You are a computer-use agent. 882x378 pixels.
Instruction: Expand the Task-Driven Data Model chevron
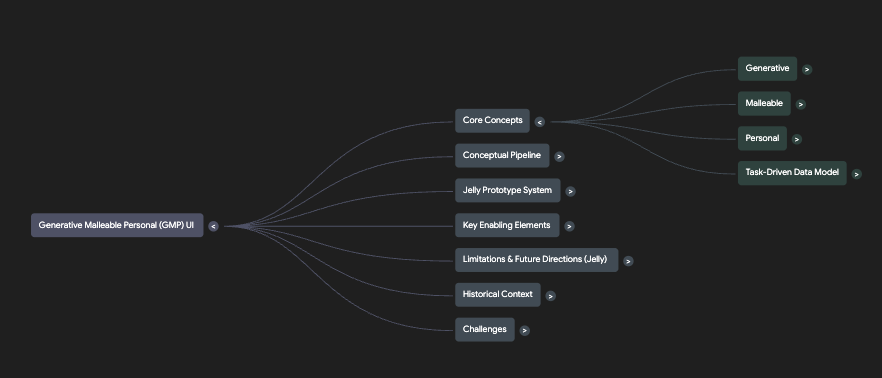(x=856, y=174)
